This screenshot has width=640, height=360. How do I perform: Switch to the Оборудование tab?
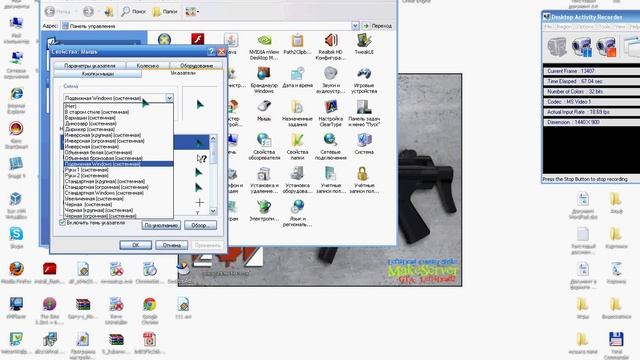(x=196, y=65)
